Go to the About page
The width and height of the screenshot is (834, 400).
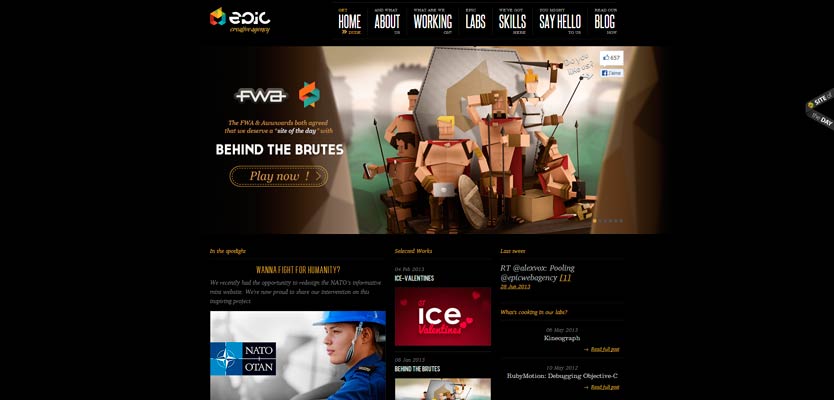pos(387,22)
